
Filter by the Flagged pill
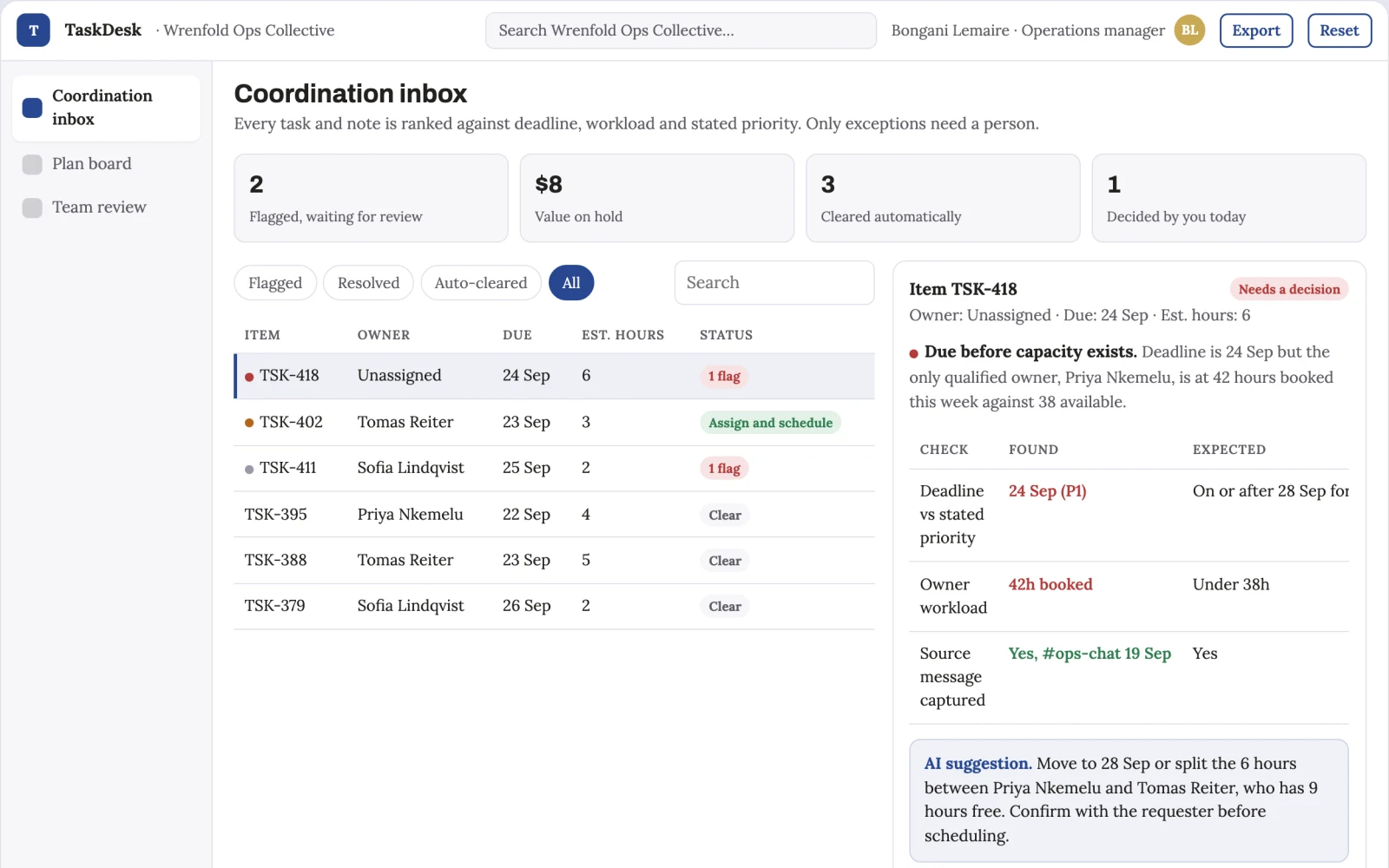tap(275, 283)
